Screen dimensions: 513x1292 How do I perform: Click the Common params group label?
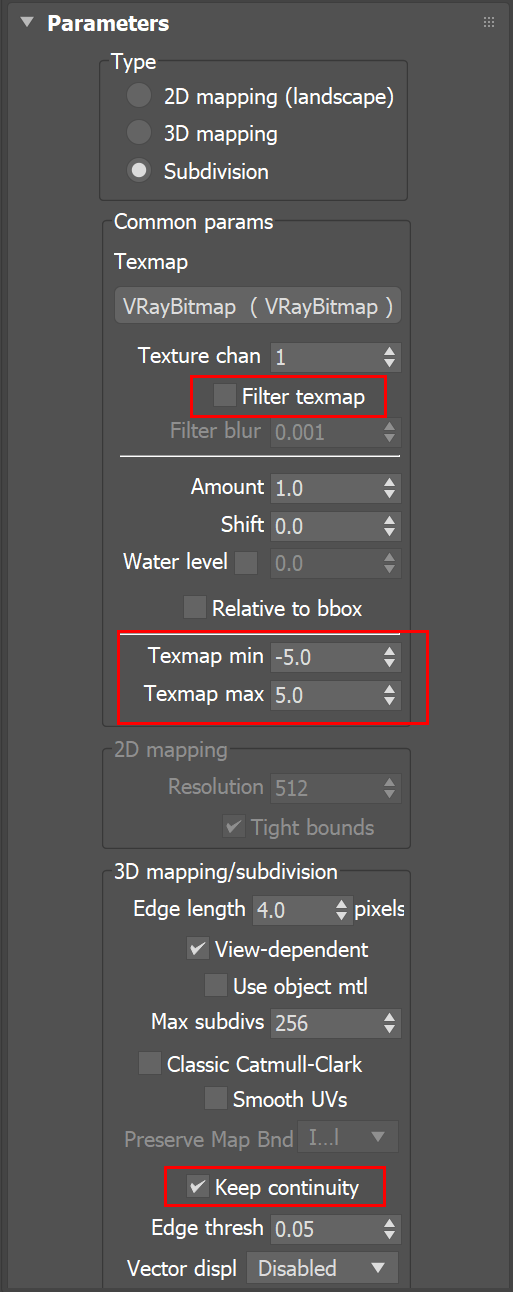click(x=194, y=221)
